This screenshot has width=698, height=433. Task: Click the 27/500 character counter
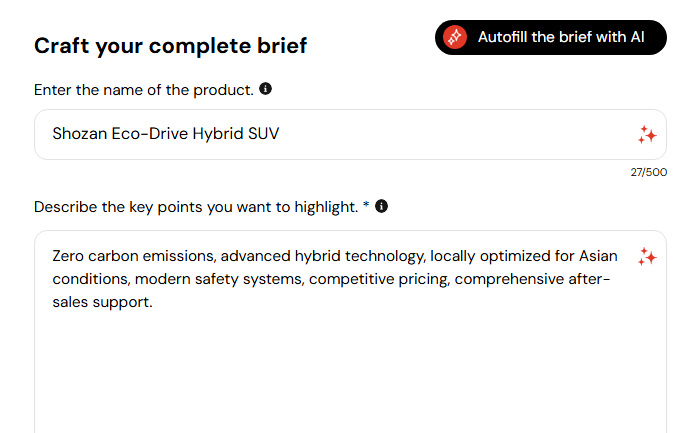click(x=649, y=172)
